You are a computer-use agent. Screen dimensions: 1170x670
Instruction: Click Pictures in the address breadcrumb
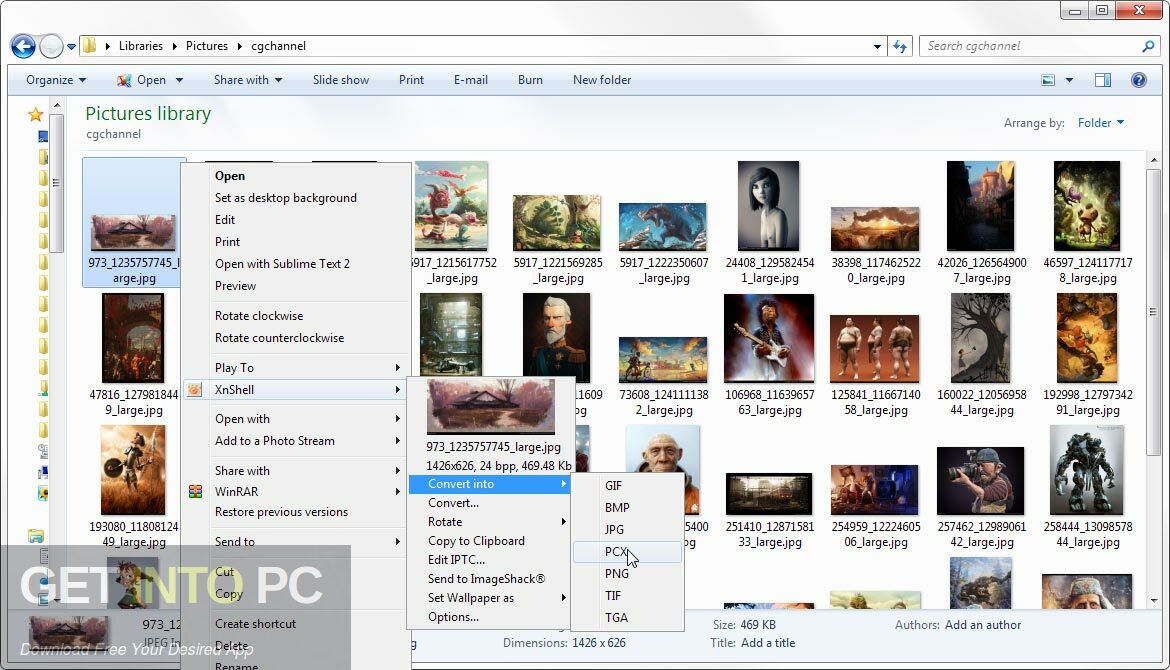click(207, 46)
